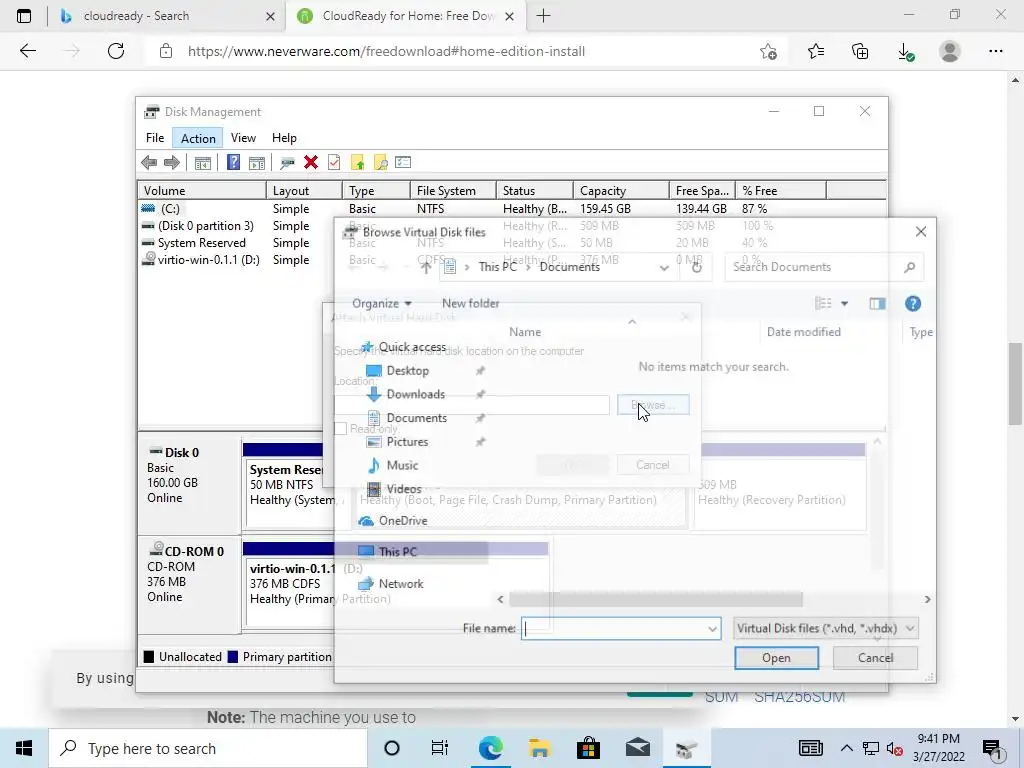Click the folder with magnifier toolbar icon

[380, 163]
